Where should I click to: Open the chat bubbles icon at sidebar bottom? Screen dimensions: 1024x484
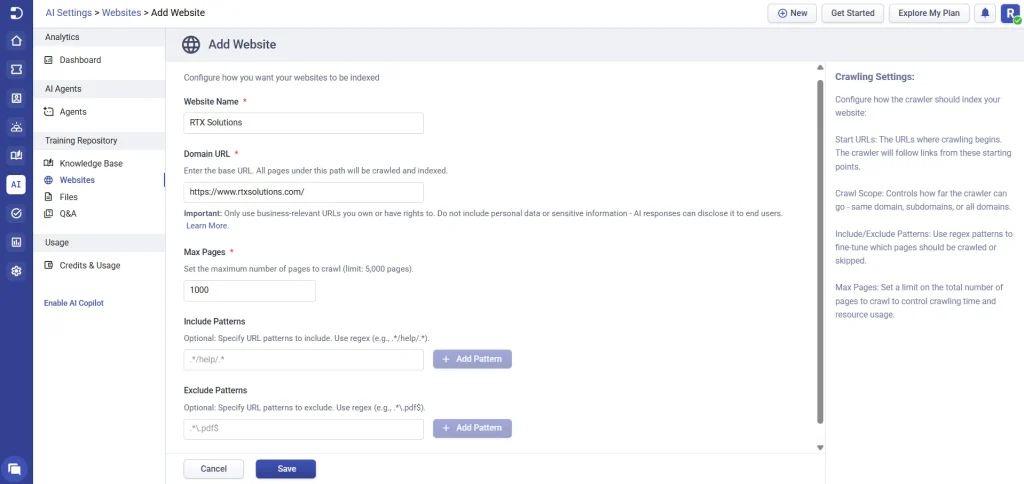15,468
